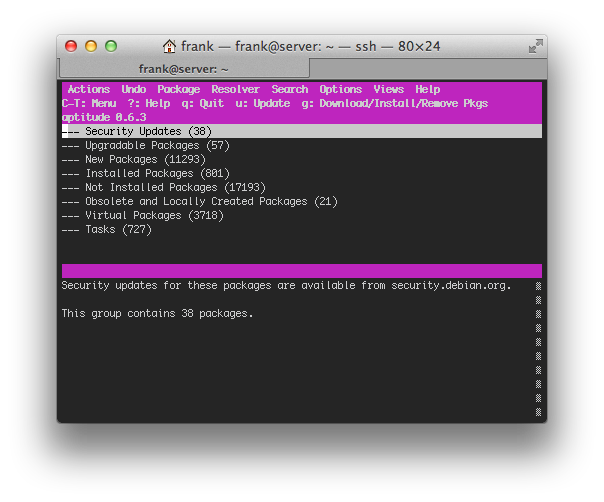Click the 'g: Download/Install/Remove Pkgs' hint
Screen dimensions: 604x502
pos(395,104)
